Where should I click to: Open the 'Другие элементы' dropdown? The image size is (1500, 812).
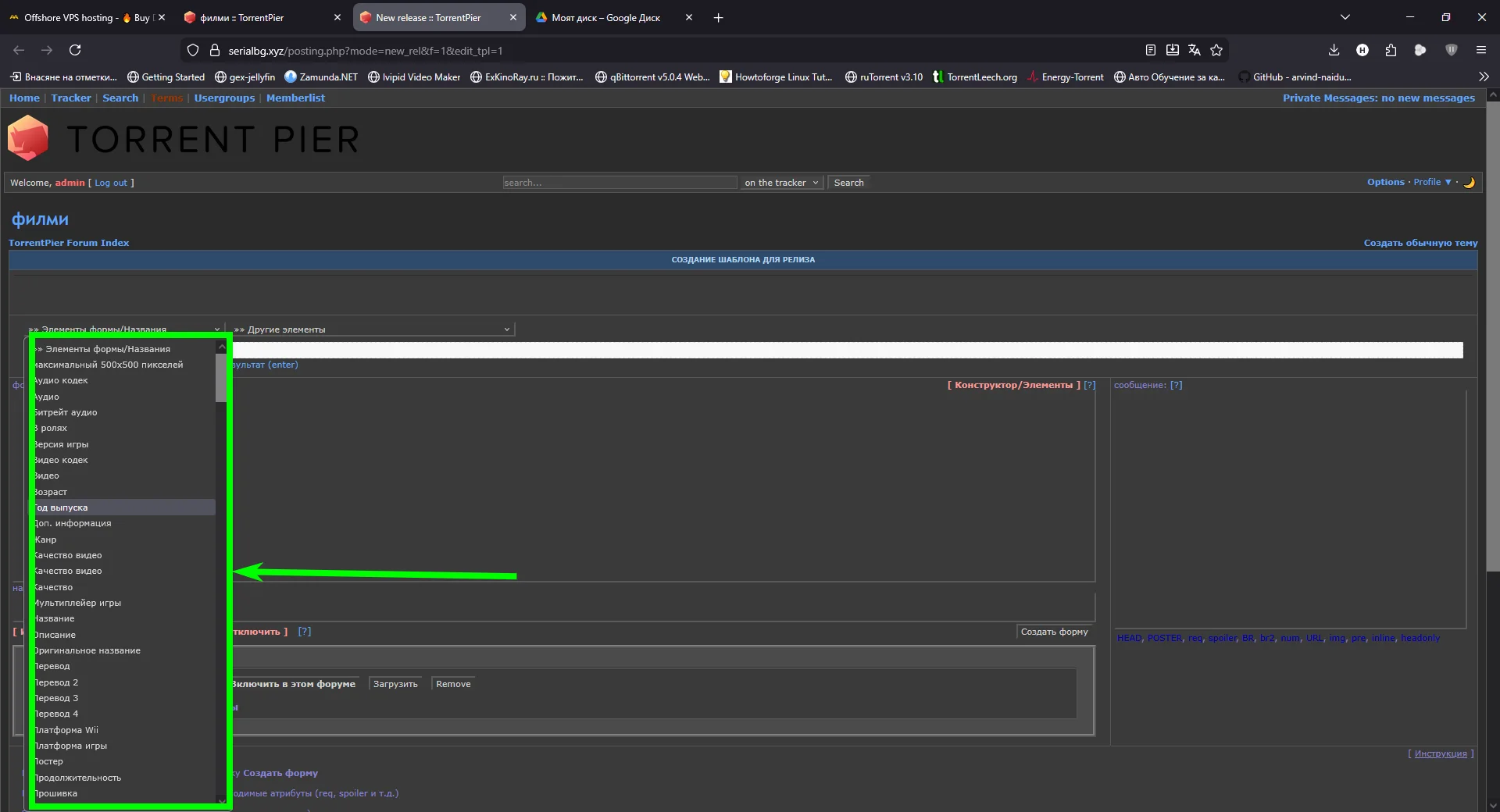[373, 329]
